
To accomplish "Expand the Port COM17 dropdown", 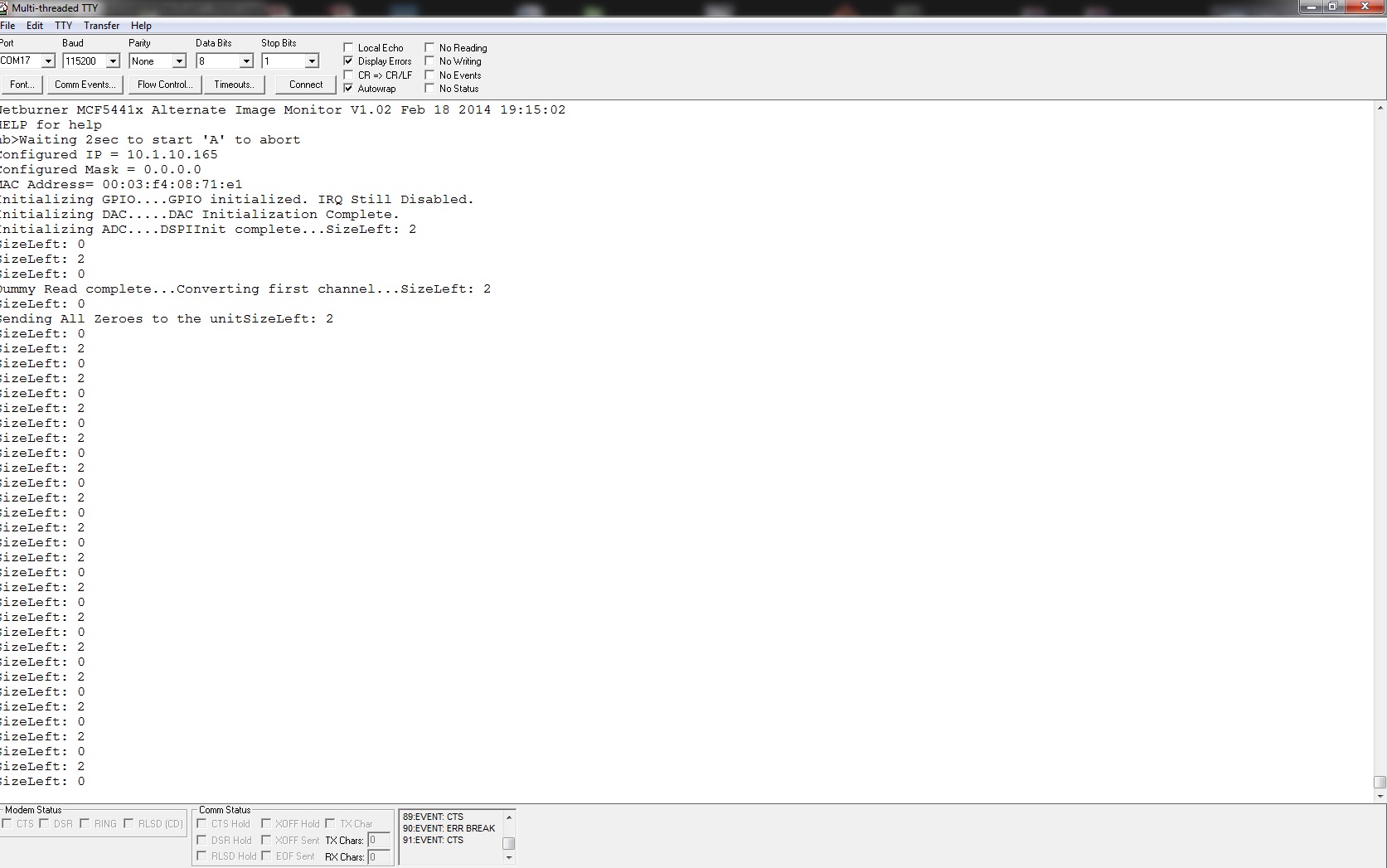I will pyautogui.click(x=48, y=61).
